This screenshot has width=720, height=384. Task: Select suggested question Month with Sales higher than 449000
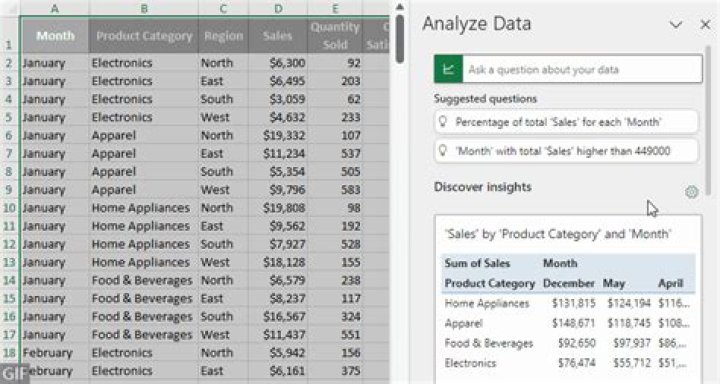[566, 151]
